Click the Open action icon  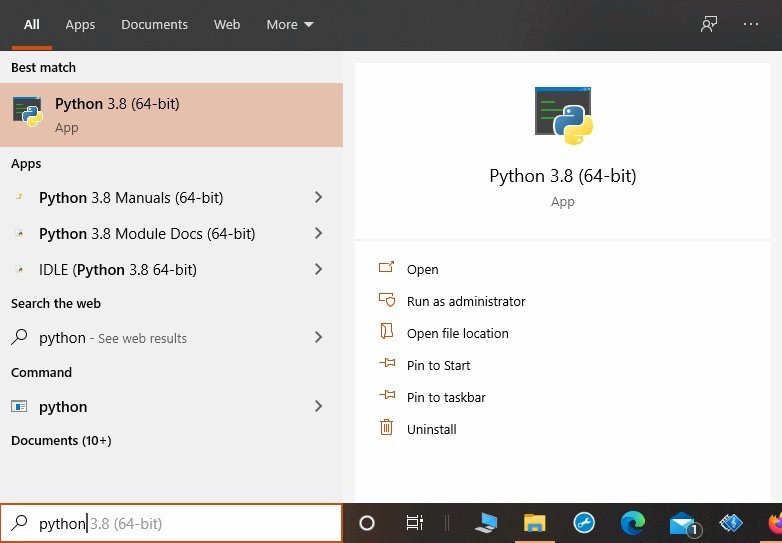387,267
